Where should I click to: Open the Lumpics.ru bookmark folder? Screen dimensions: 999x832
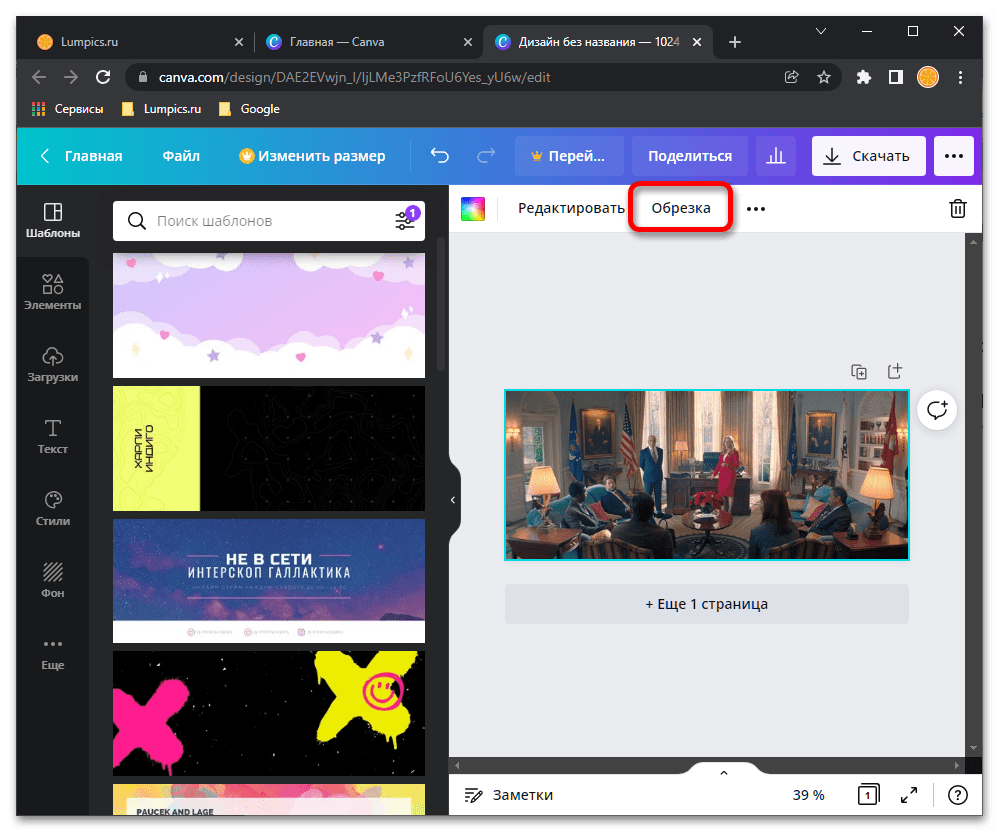pyautogui.click(x=162, y=109)
